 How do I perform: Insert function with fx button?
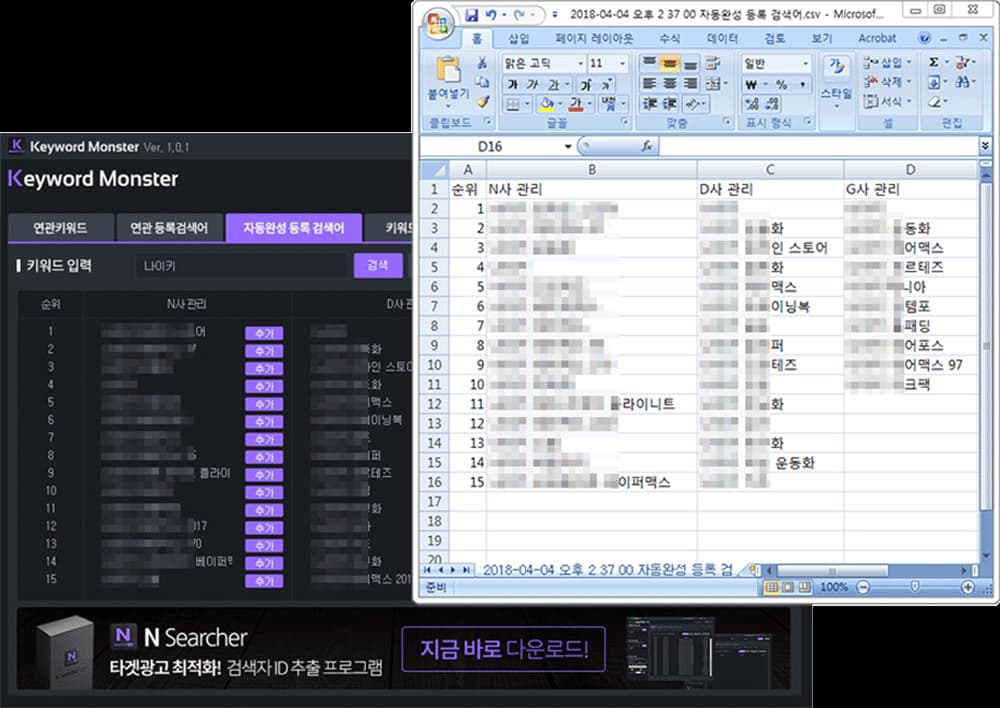click(647, 146)
